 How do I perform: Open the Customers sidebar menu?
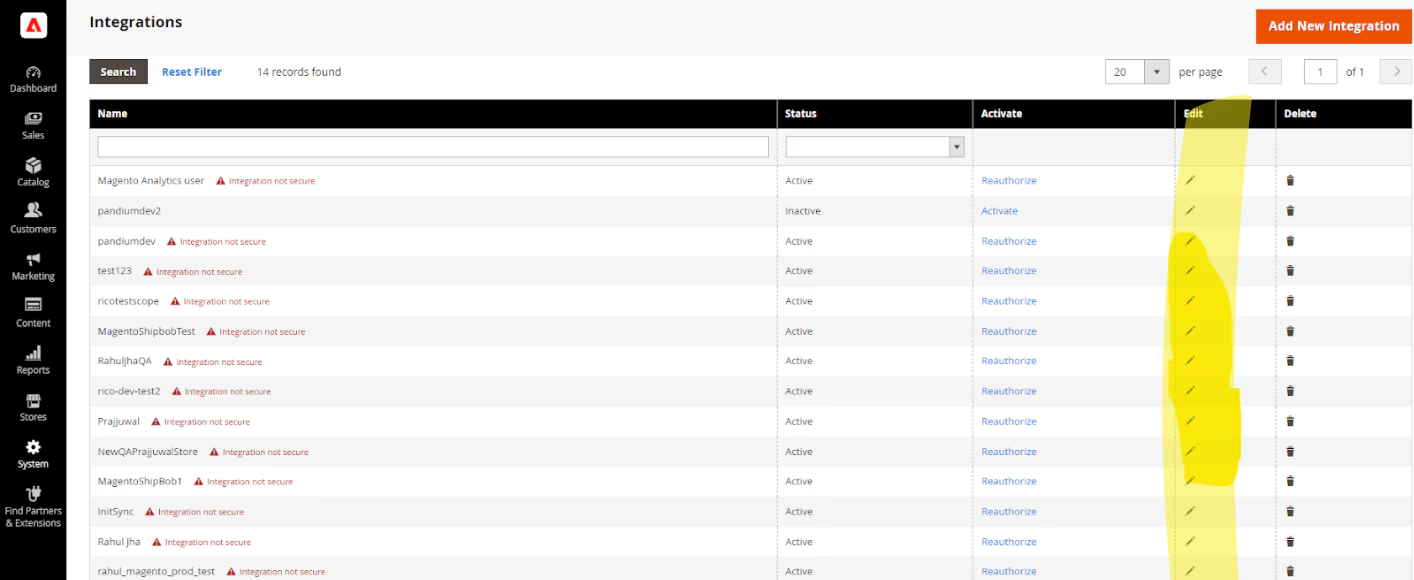pos(33,220)
